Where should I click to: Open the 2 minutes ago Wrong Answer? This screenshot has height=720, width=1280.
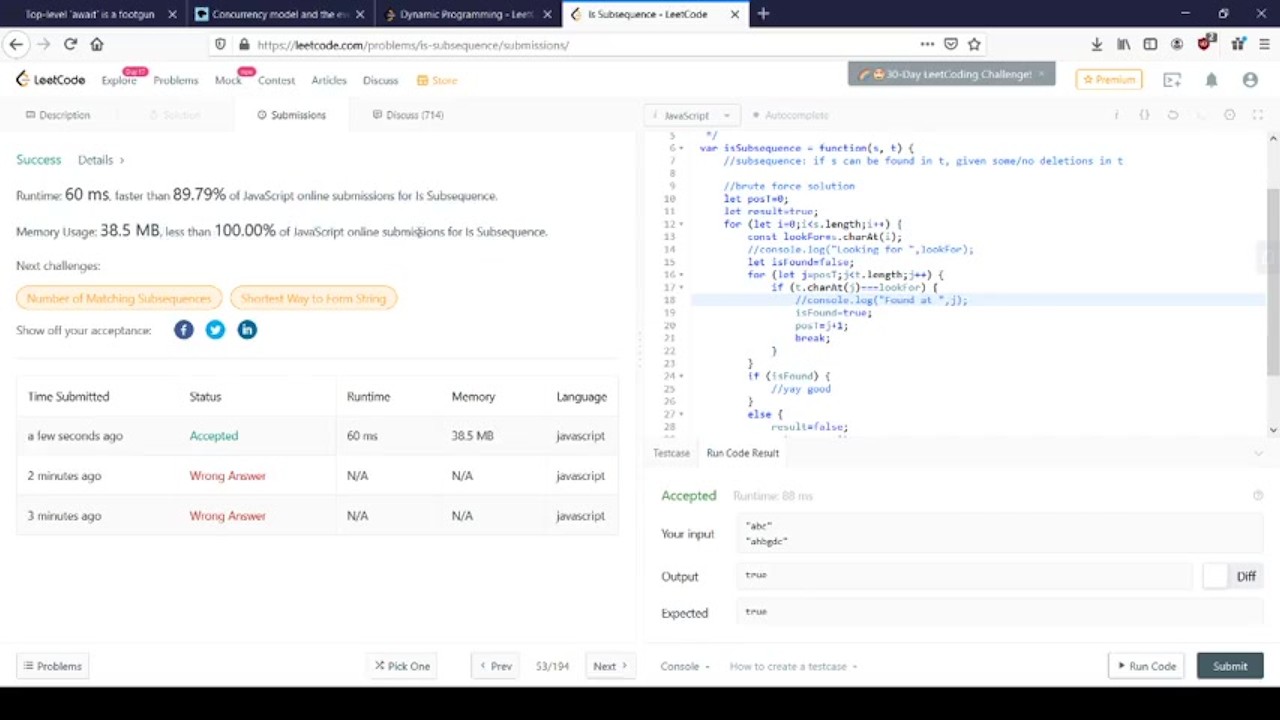click(x=228, y=476)
